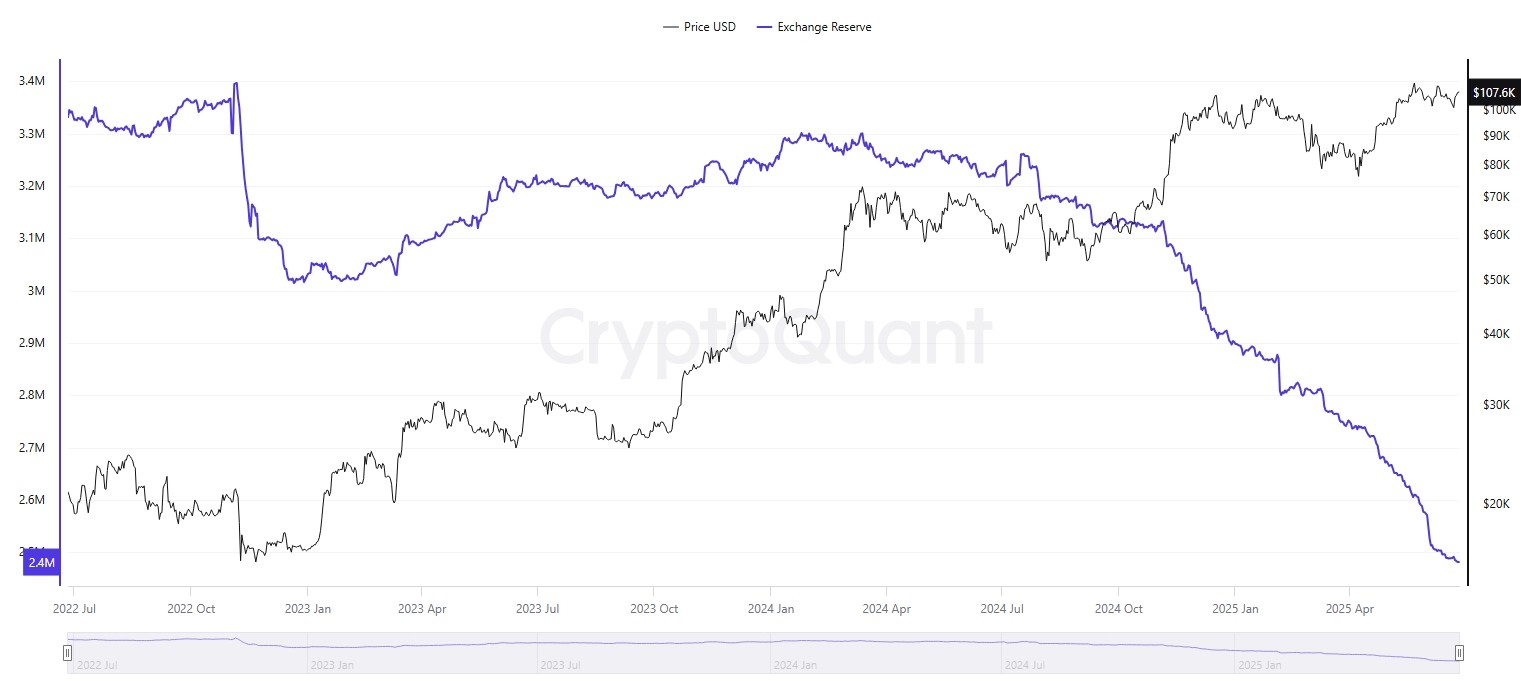The height and width of the screenshot is (681, 1521).
Task: Click the 3.4M left axis label
Action: pyautogui.click(x=31, y=81)
